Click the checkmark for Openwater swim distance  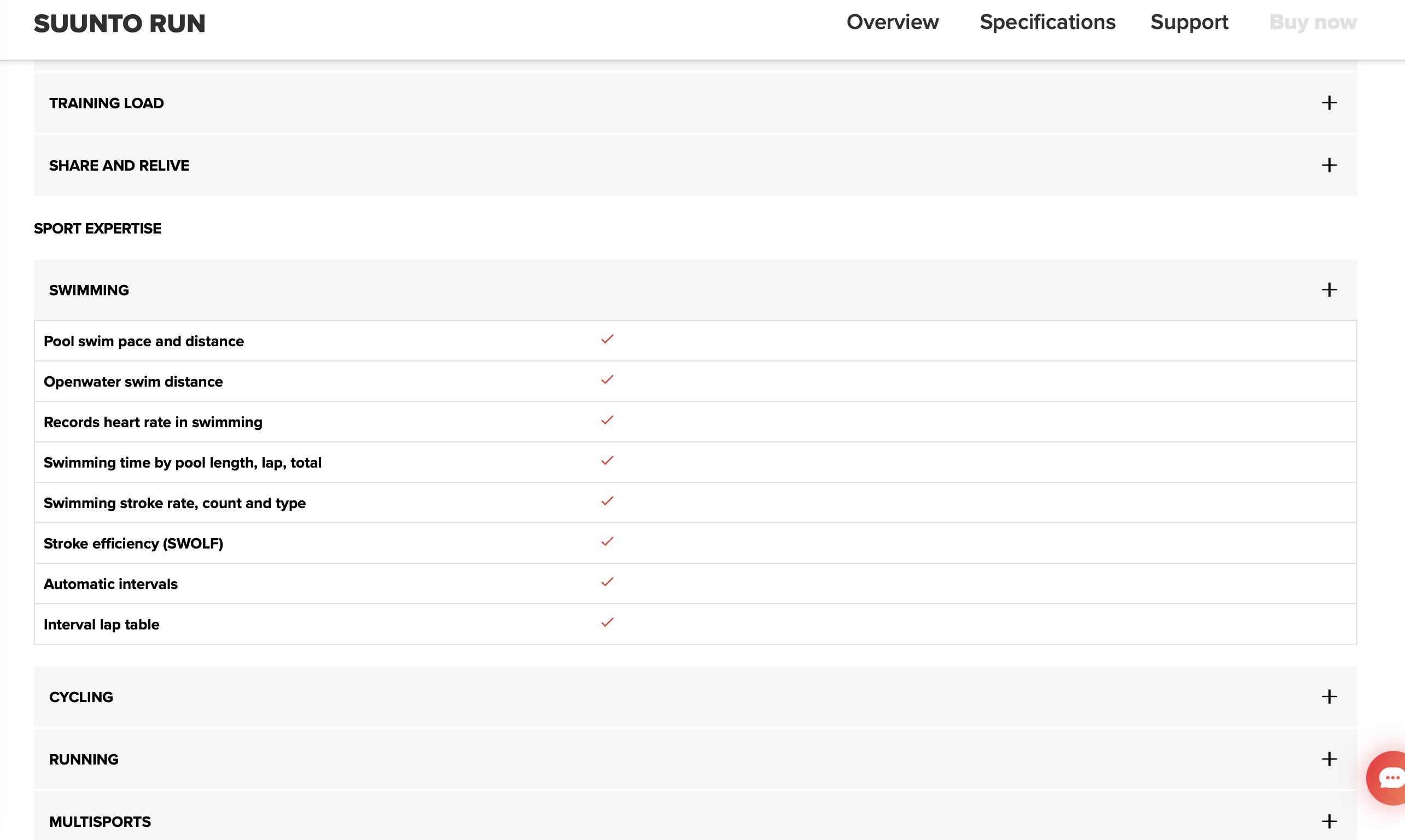pos(607,380)
